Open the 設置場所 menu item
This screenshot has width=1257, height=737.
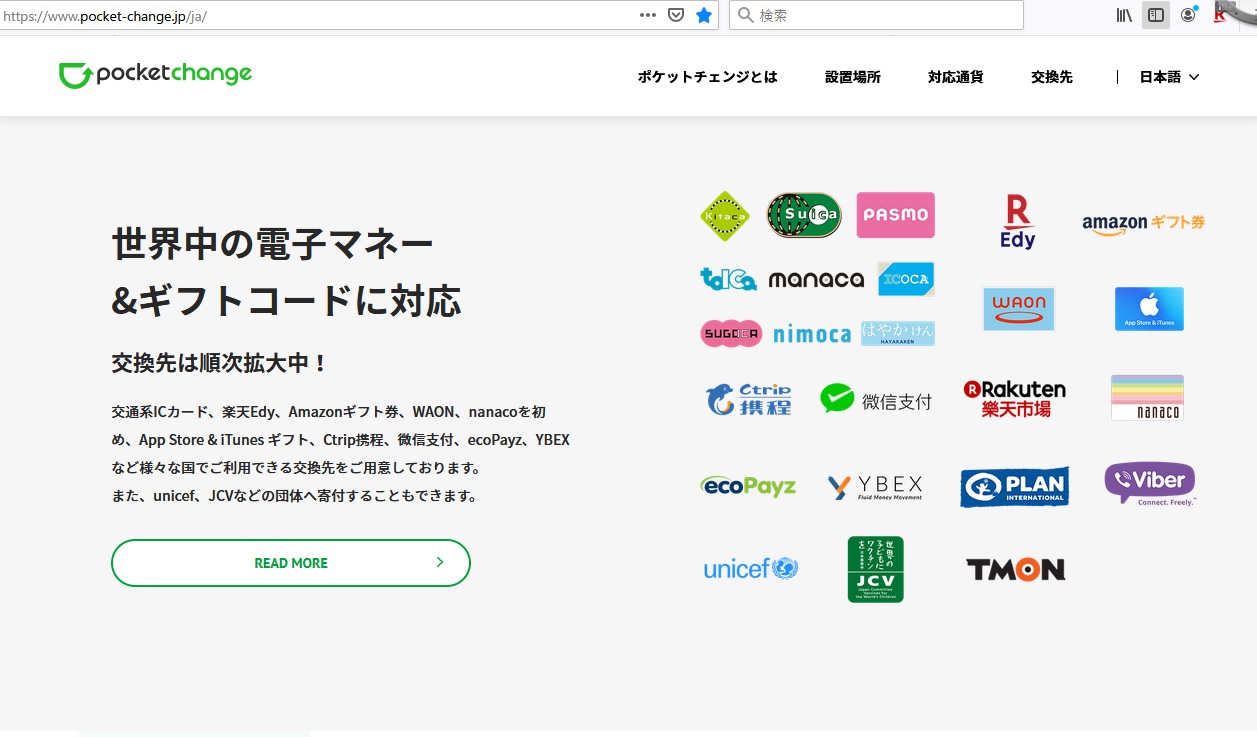click(x=853, y=77)
